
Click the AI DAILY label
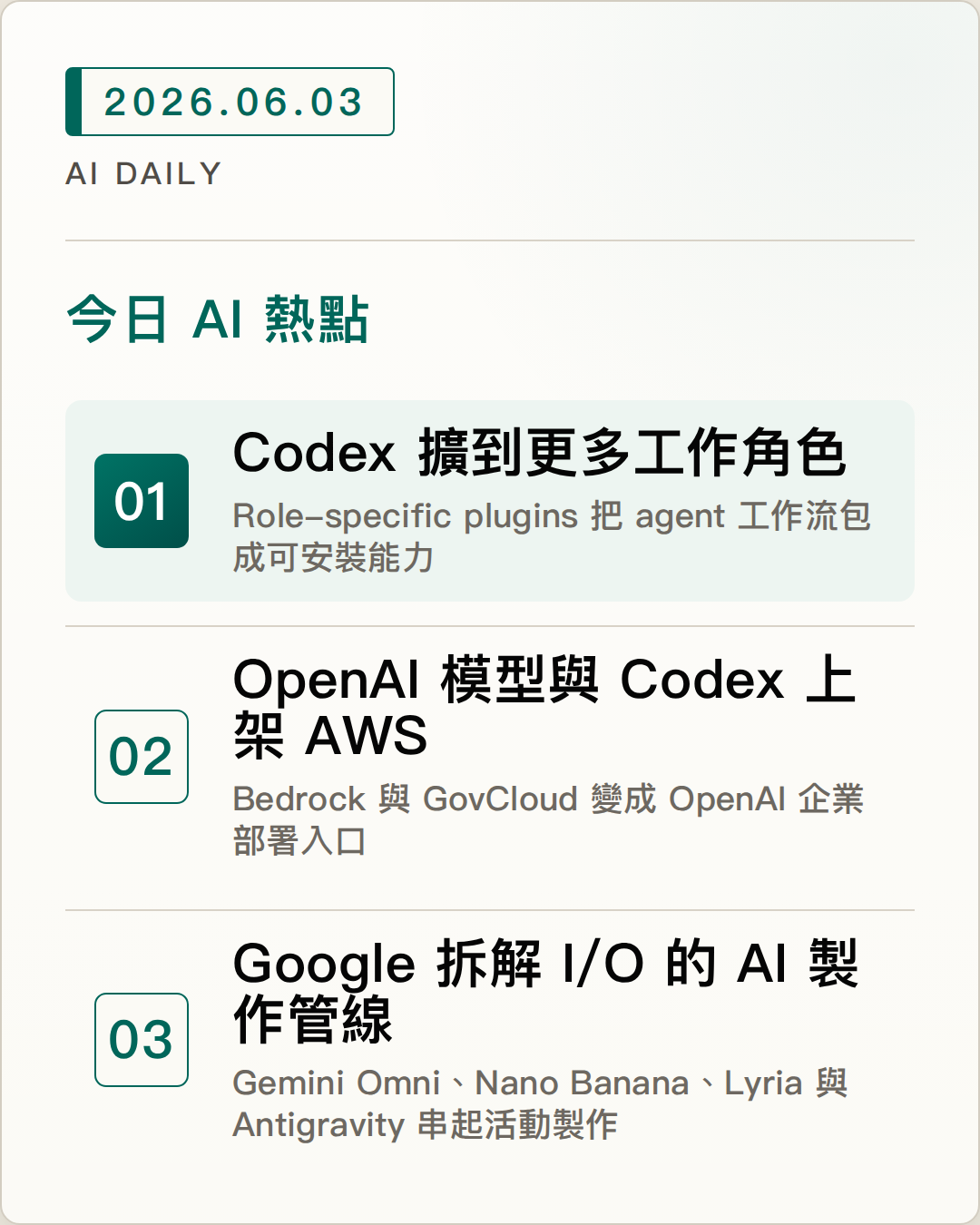[144, 173]
